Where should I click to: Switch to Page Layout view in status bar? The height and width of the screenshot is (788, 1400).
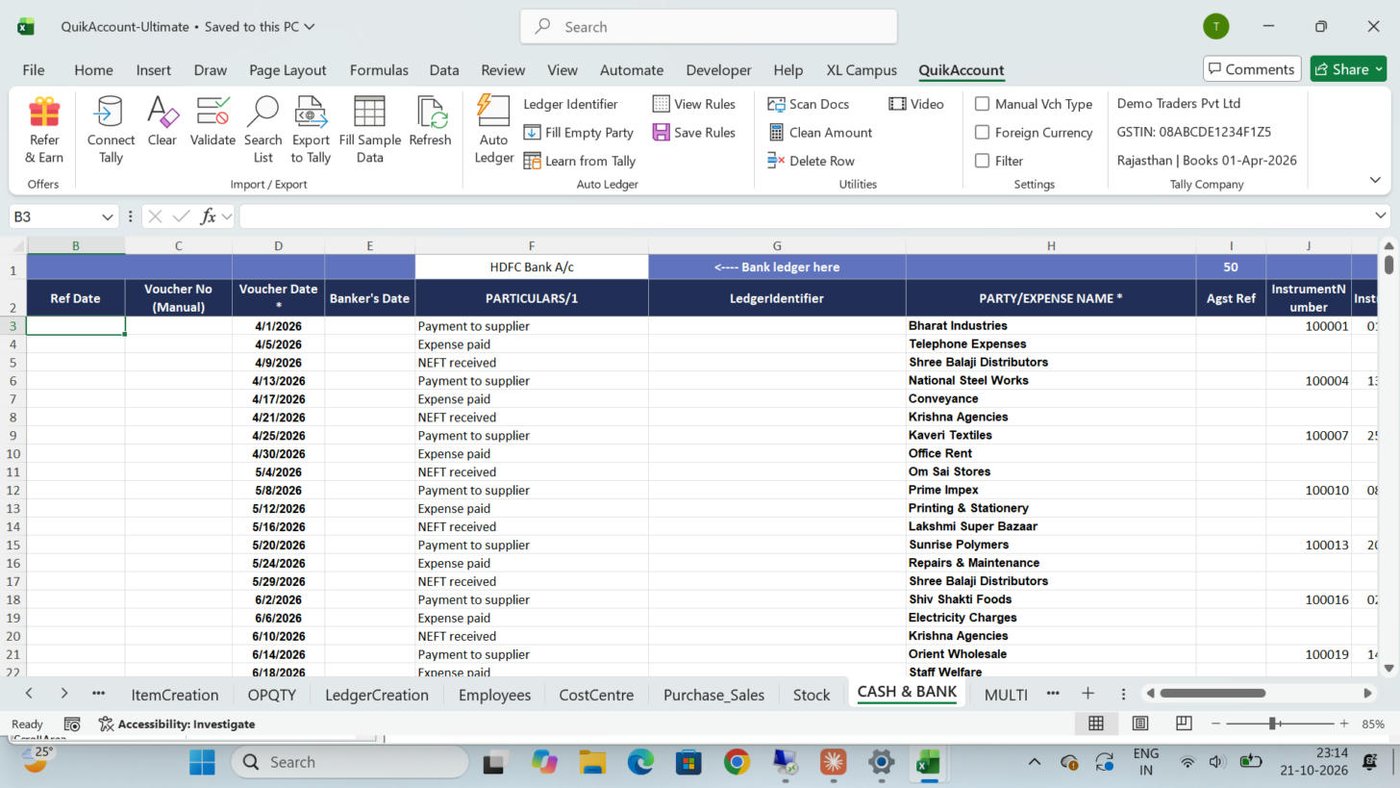(x=1140, y=723)
